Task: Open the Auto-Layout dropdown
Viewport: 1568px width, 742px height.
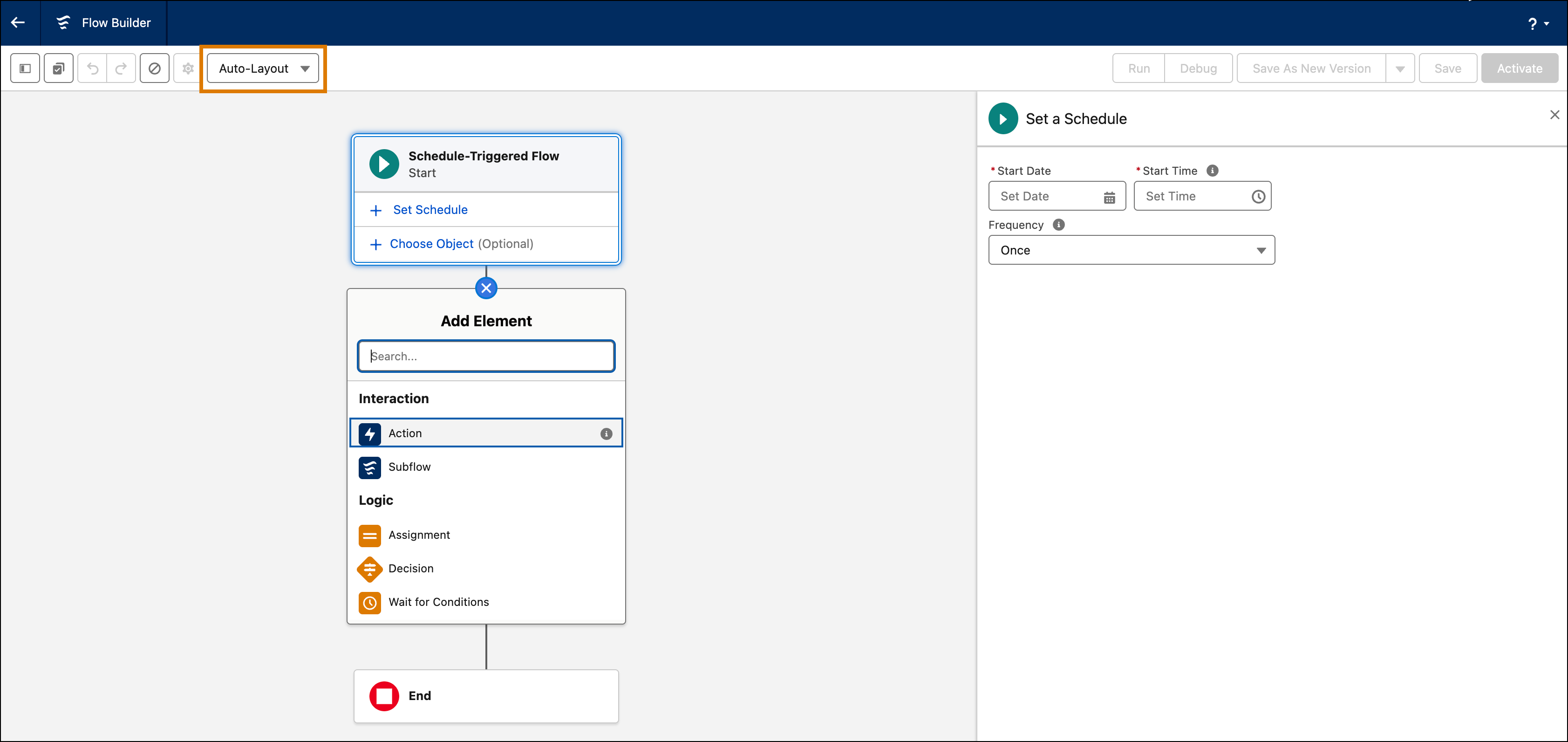Action: tap(263, 68)
